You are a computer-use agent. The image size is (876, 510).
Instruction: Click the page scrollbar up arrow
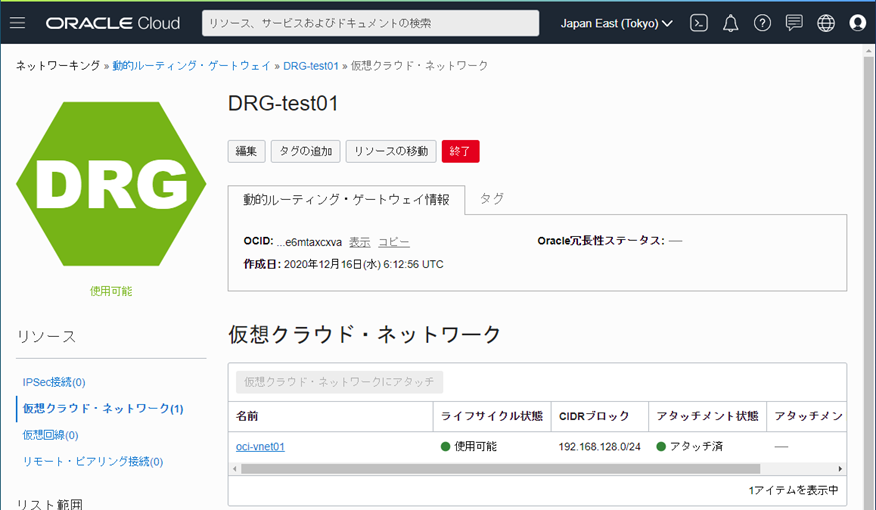(x=868, y=51)
